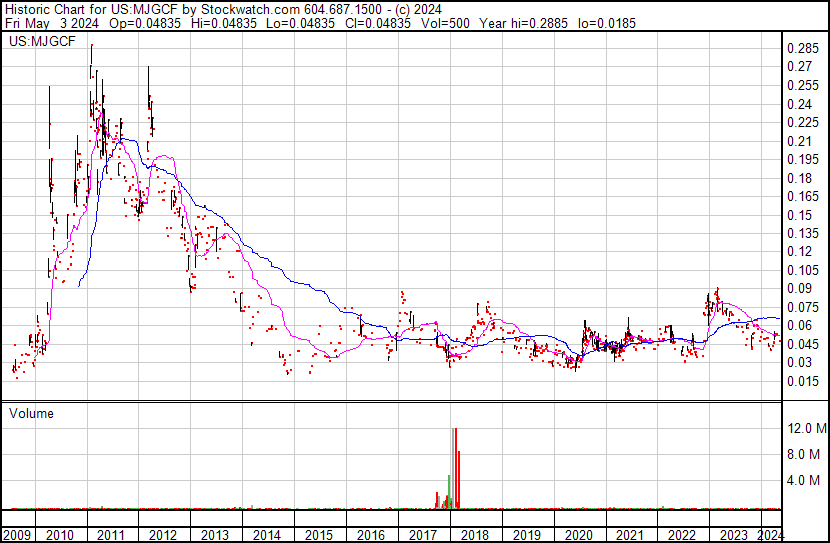
Task: Select the 2020 year marker
Action: click(579, 535)
